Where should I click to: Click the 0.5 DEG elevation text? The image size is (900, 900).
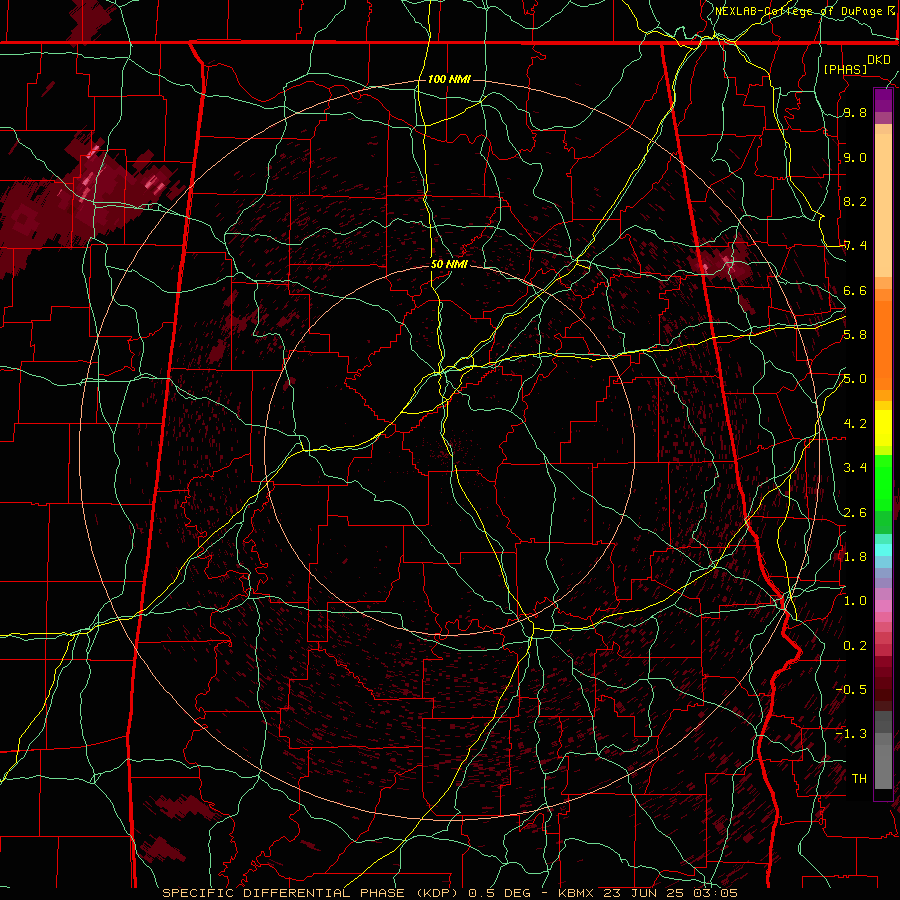(499, 893)
